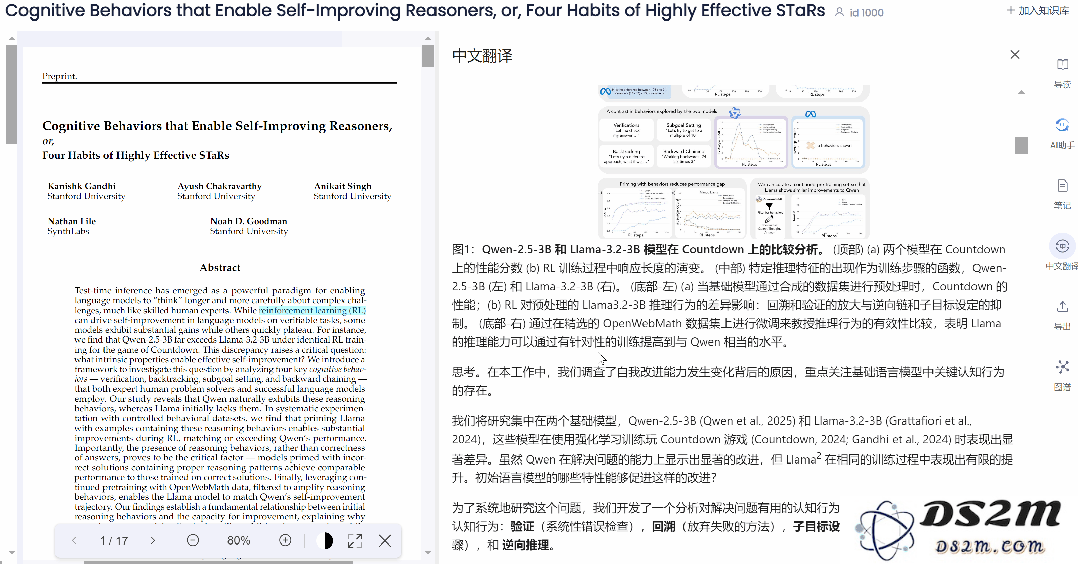The height and width of the screenshot is (564, 1078).
Task: Click the paper title at page top
Action: (x=415, y=10)
